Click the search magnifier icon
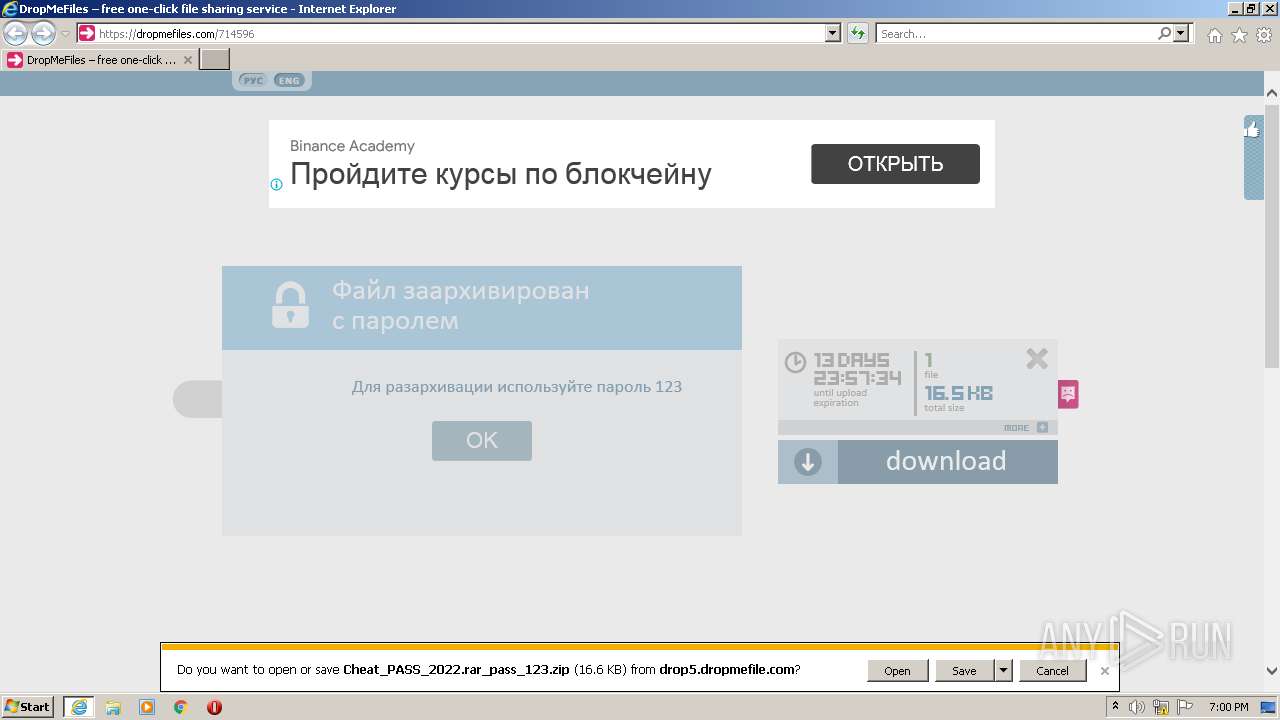1280x720 pixels. click(x=1164, y=33)
